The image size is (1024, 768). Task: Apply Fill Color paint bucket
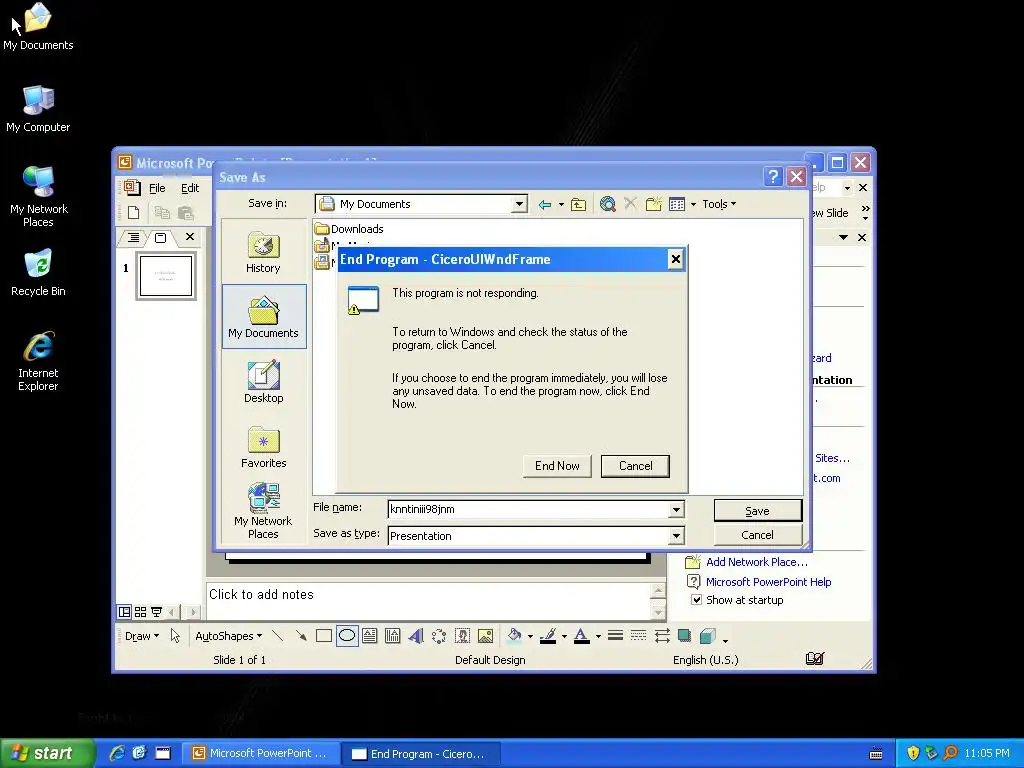pyautogui.click(x=515, y=635)
